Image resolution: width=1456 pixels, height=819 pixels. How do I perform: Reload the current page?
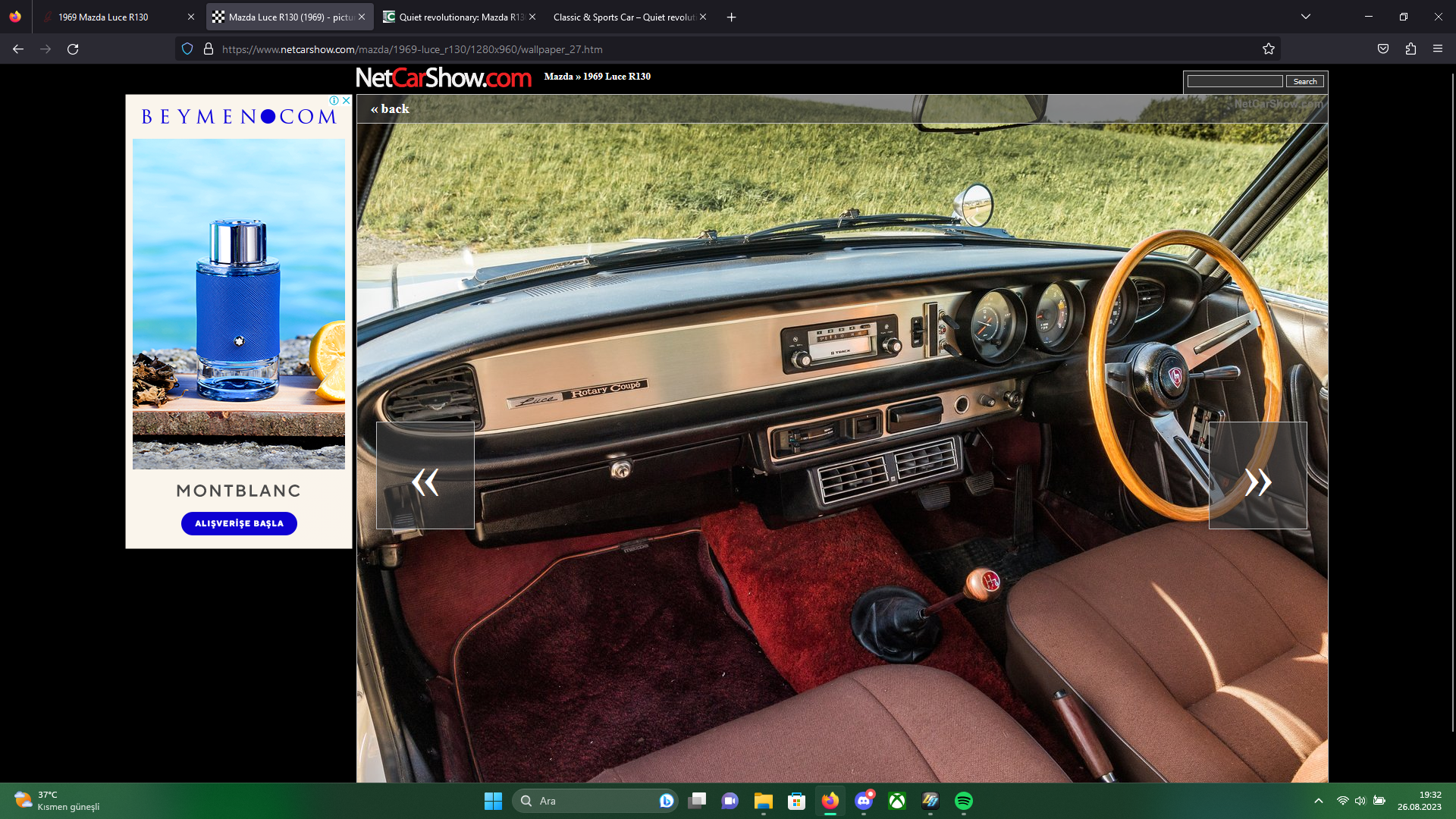tap(73, 49)
